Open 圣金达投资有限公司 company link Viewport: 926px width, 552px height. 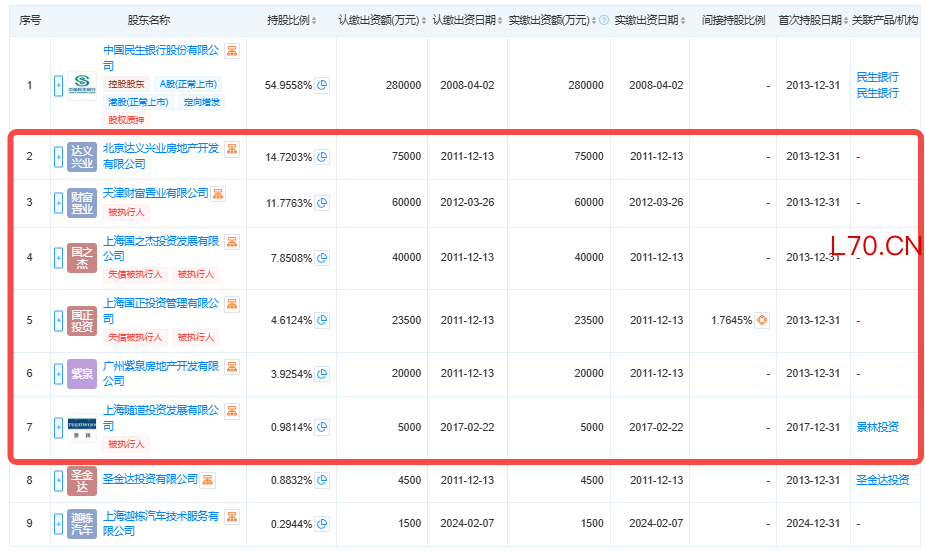point(150,479)
